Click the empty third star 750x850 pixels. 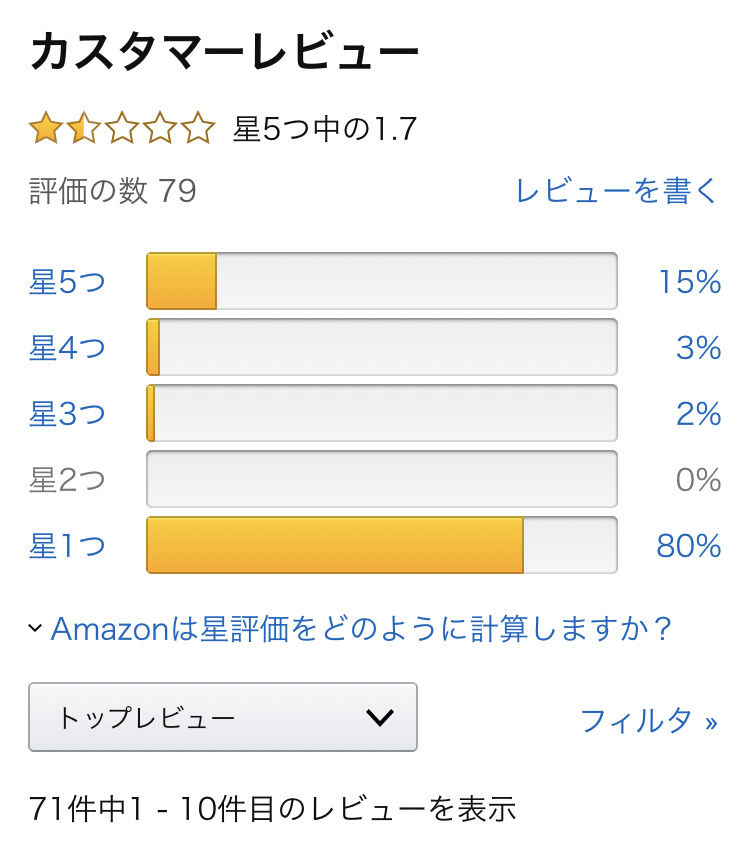[x=122, y=128]
